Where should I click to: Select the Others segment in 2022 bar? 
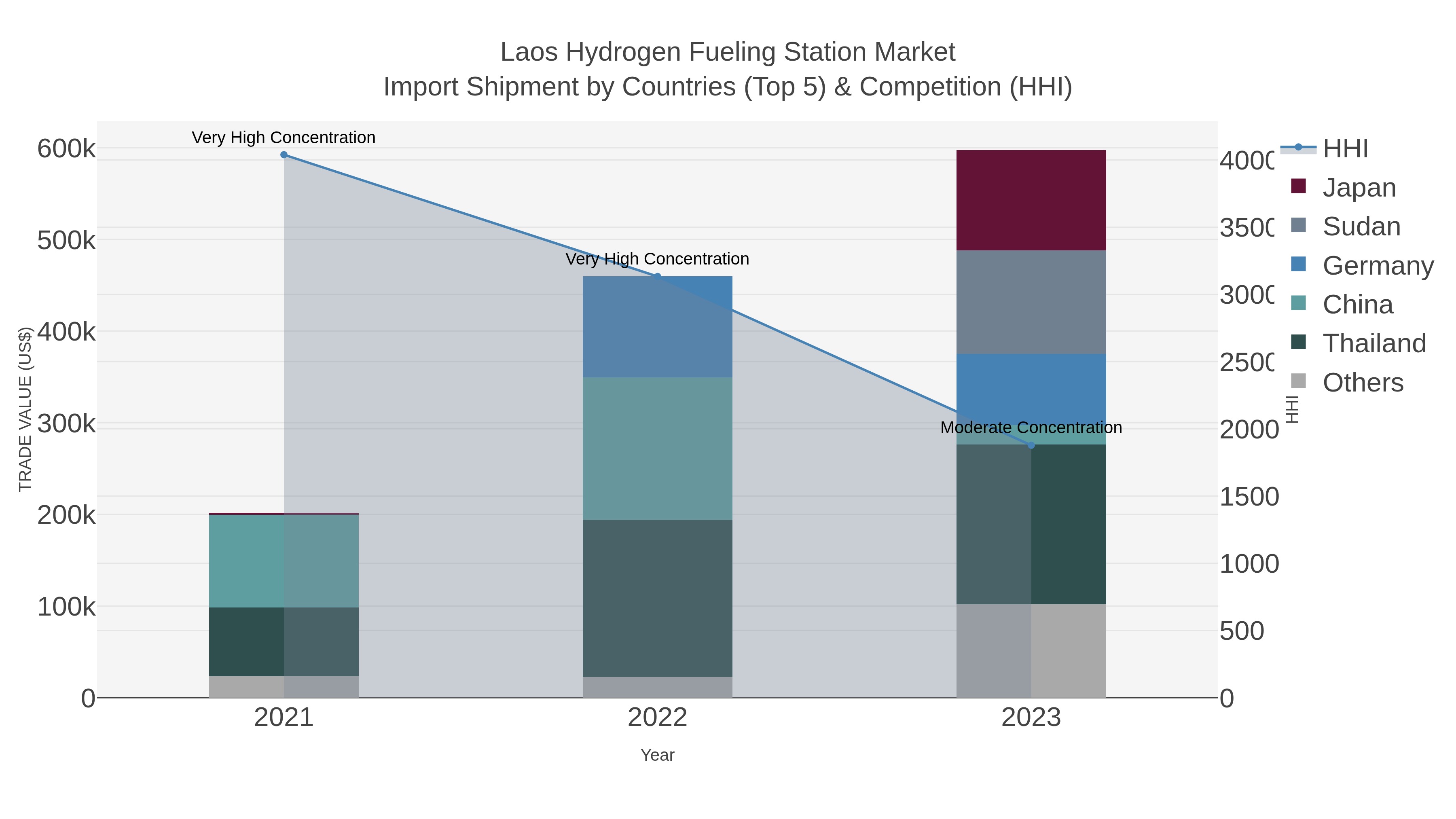(657, 687)
